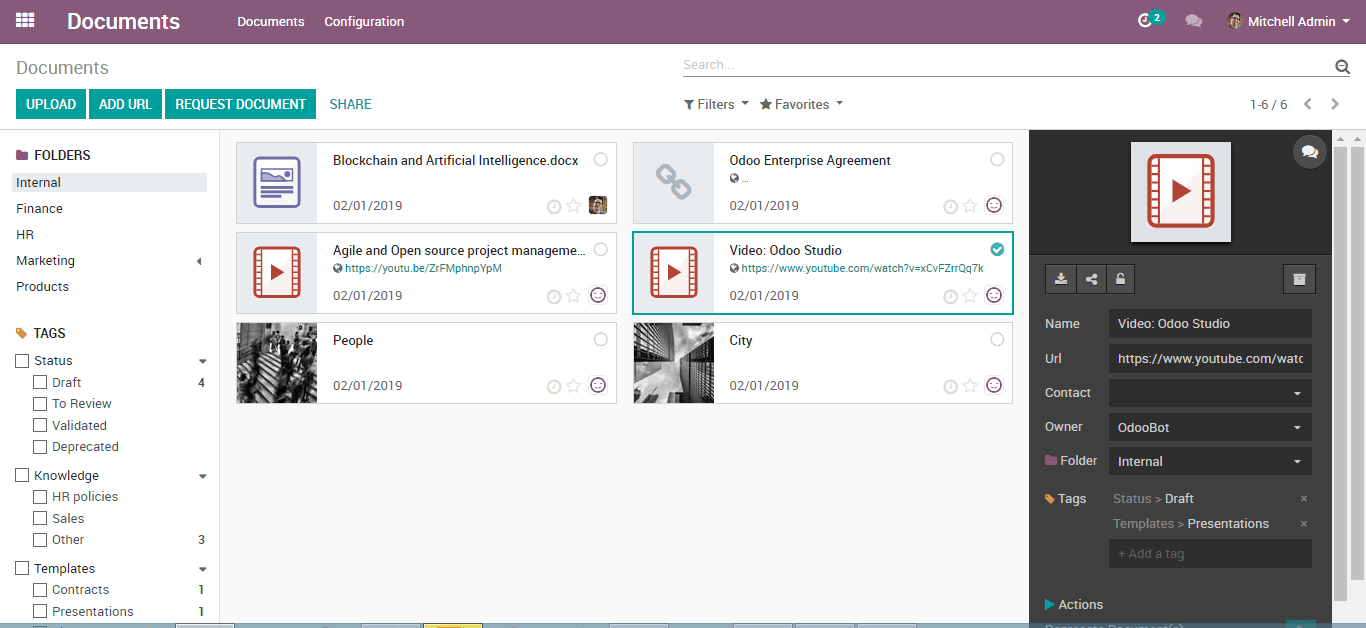Viewport: 1366px width, 628px height.
Task: Archive the document using the box icon
Action: 1299,279
